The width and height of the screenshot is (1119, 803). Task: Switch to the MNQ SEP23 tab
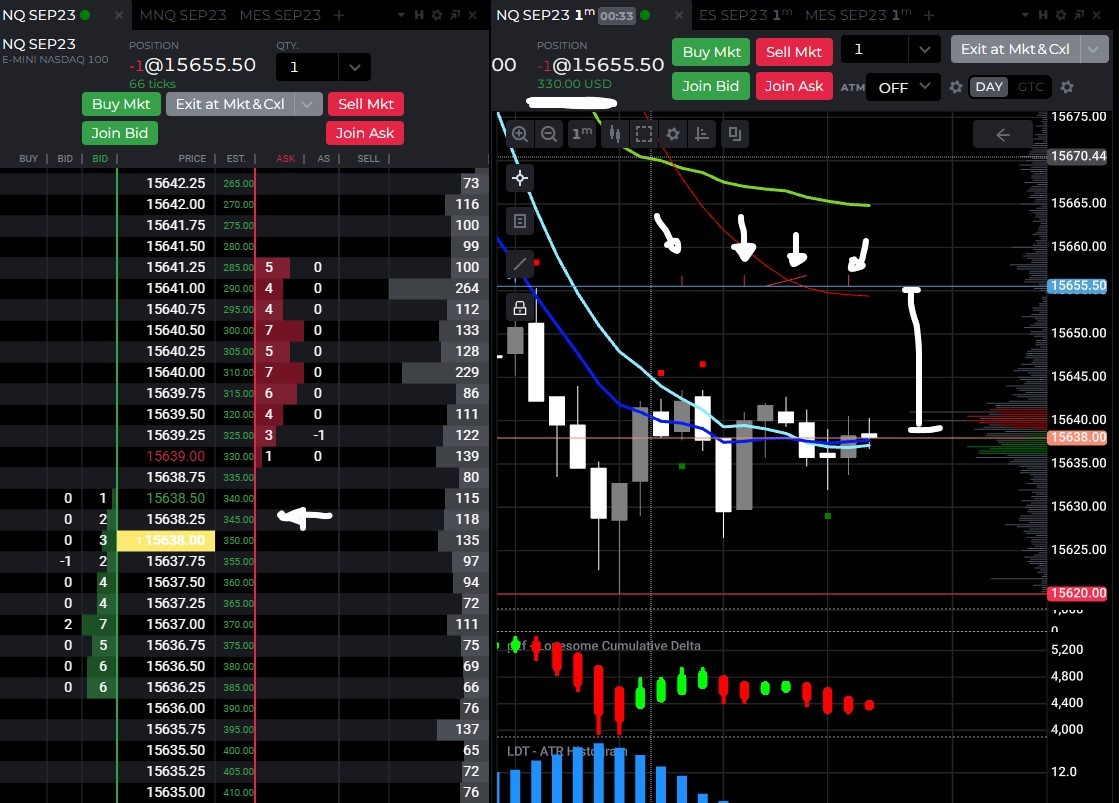click(x=183, y=15)
